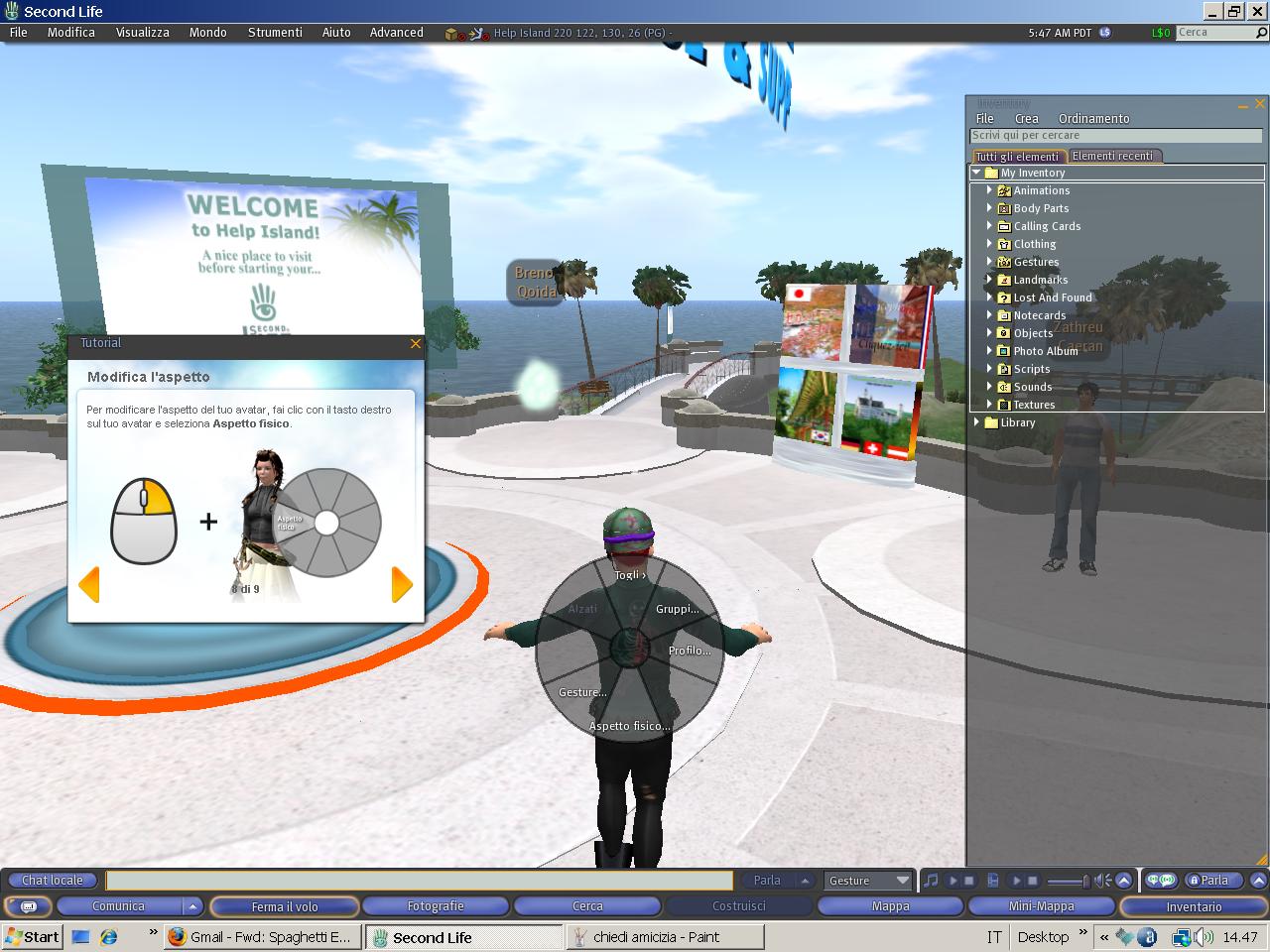Select the Sounds folder icon

[x=1004, y=387]
